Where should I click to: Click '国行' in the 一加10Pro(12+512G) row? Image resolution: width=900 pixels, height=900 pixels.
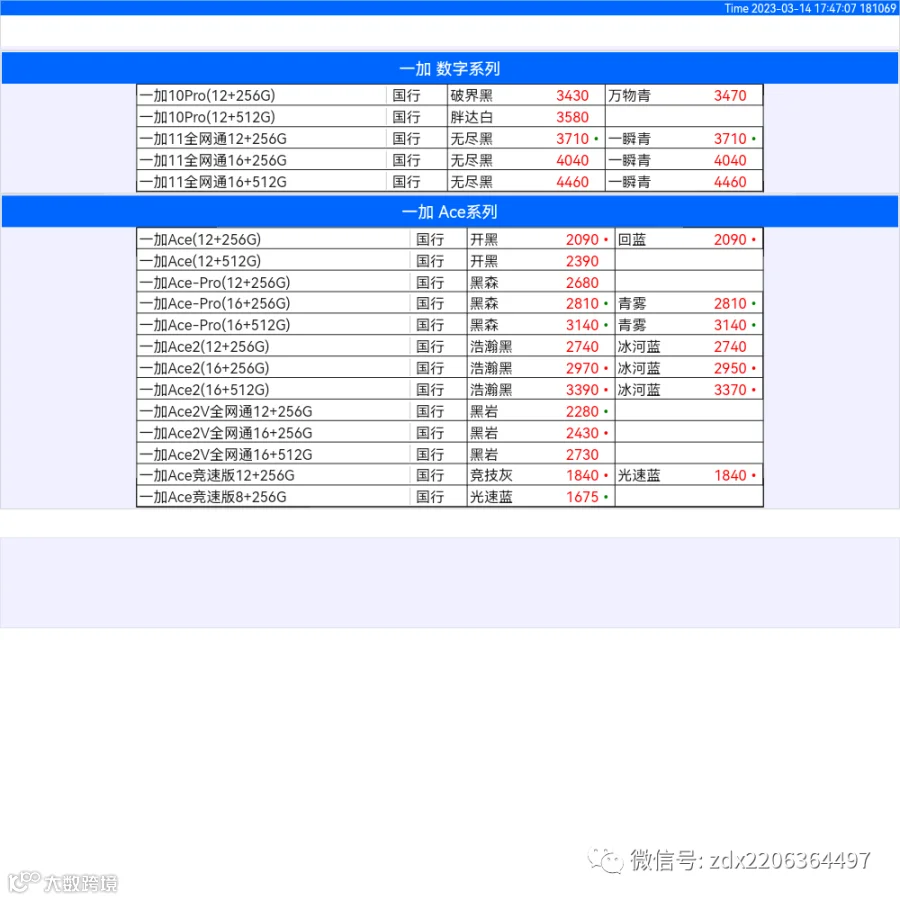406,117
